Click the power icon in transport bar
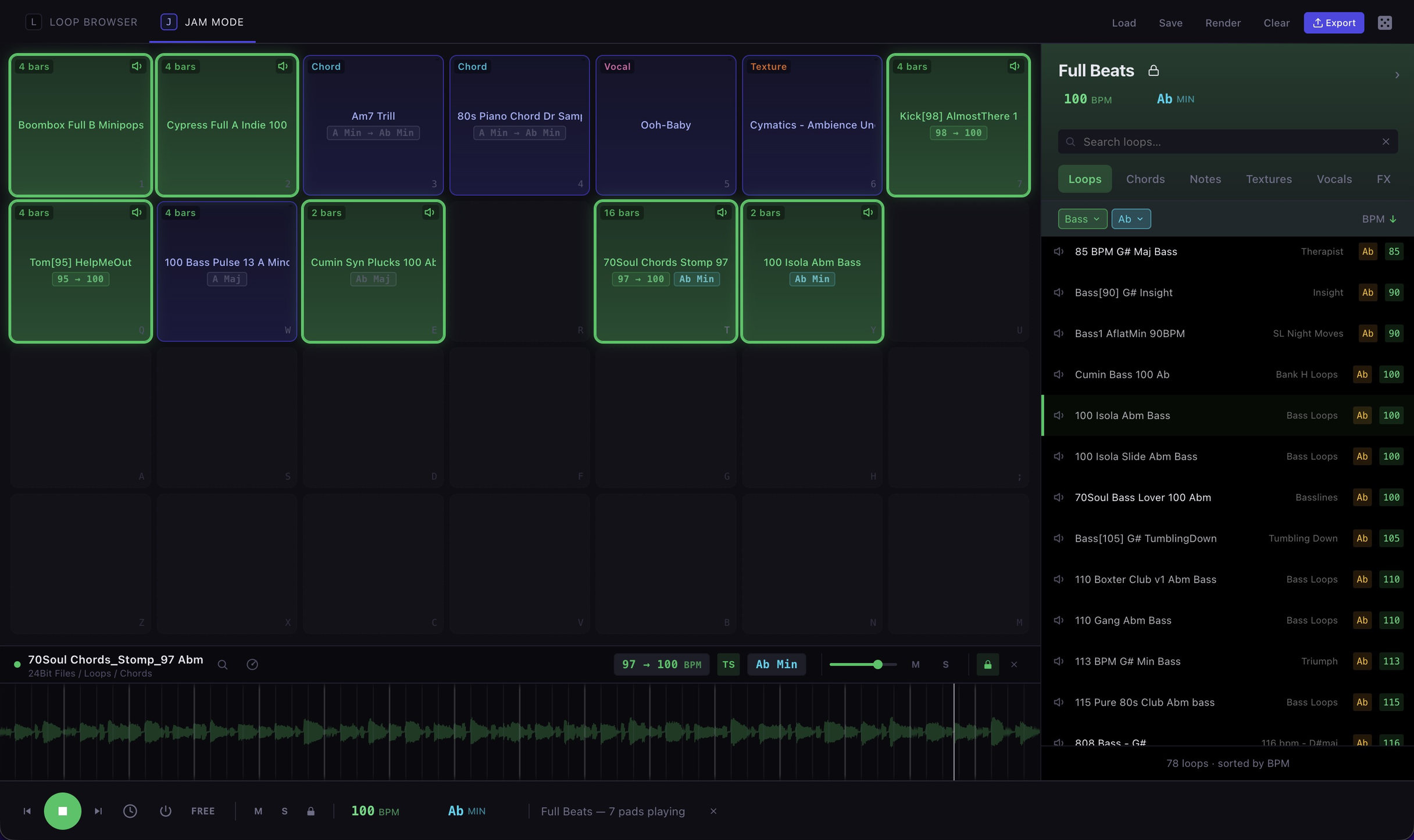This screenshot has height=840, width=1414. pyautogui.click(x=166, y=811)
